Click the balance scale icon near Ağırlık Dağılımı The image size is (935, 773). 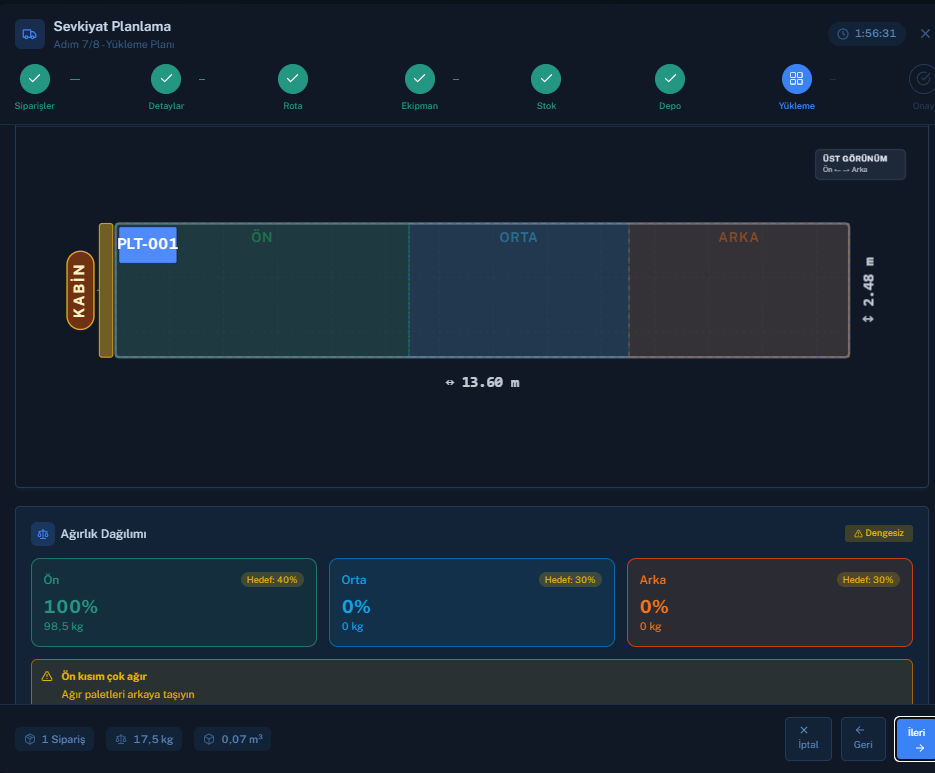(43, 534)
